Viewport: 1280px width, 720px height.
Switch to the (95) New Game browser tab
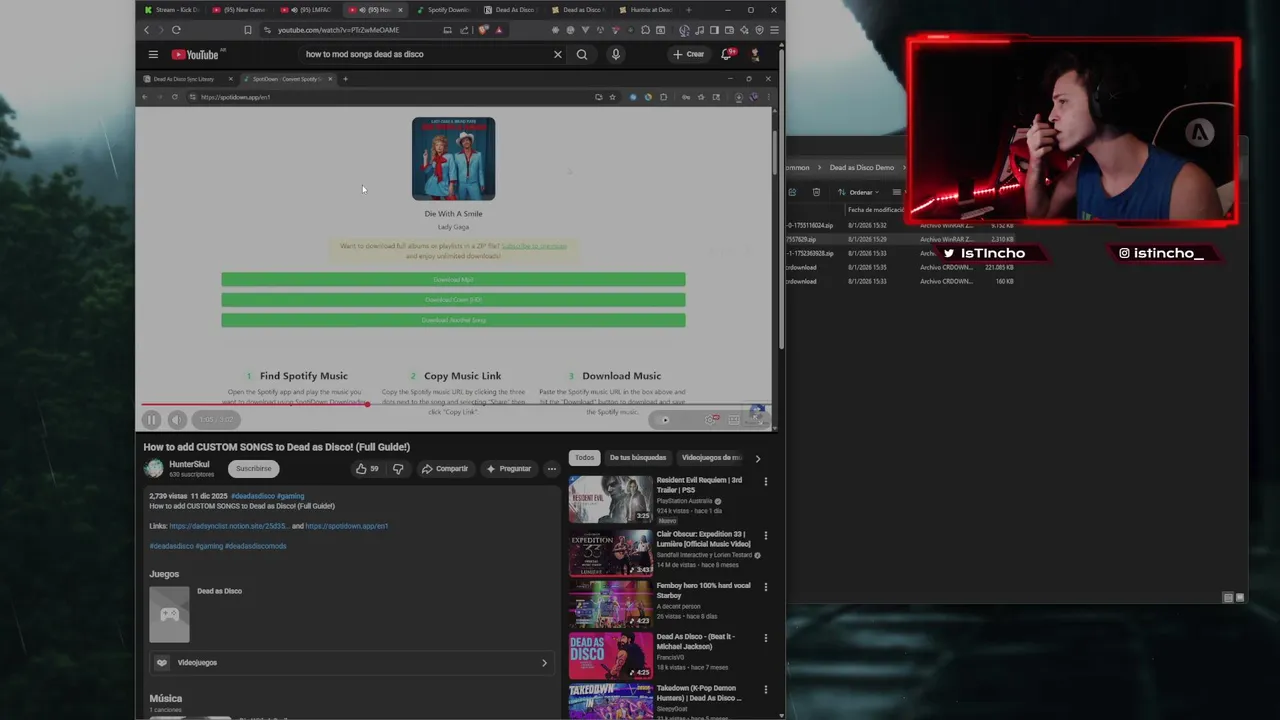coord(240,10)
